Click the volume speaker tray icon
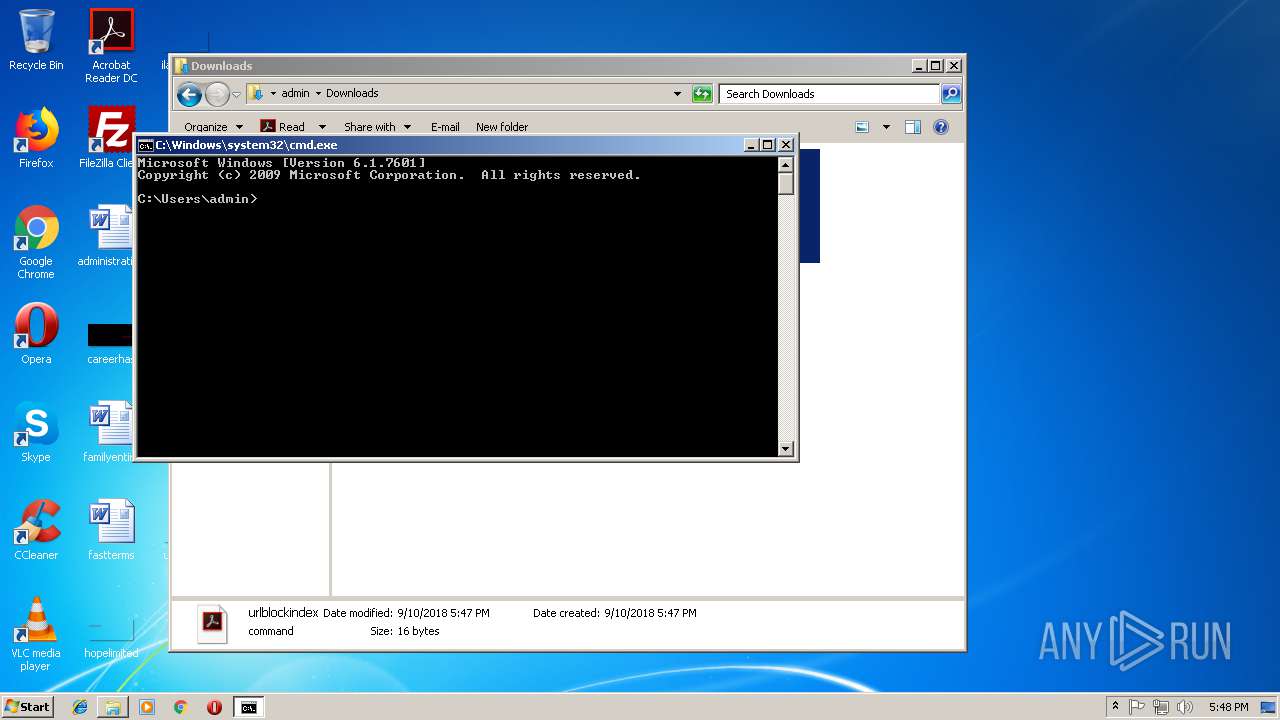Viewport: 1280px width, 720px height. click(x=1184, y=707)
